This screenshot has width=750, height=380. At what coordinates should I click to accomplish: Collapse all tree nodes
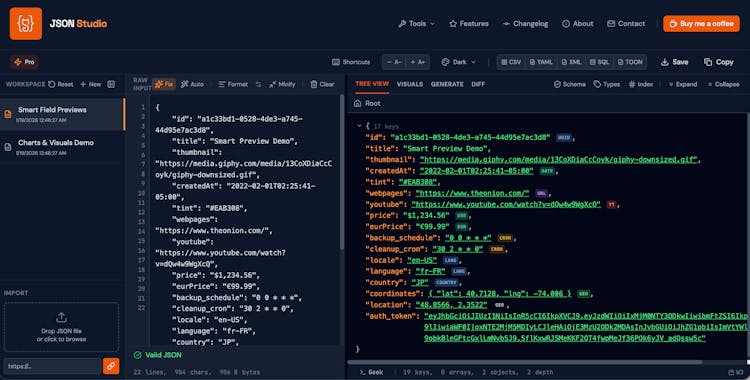723,84
